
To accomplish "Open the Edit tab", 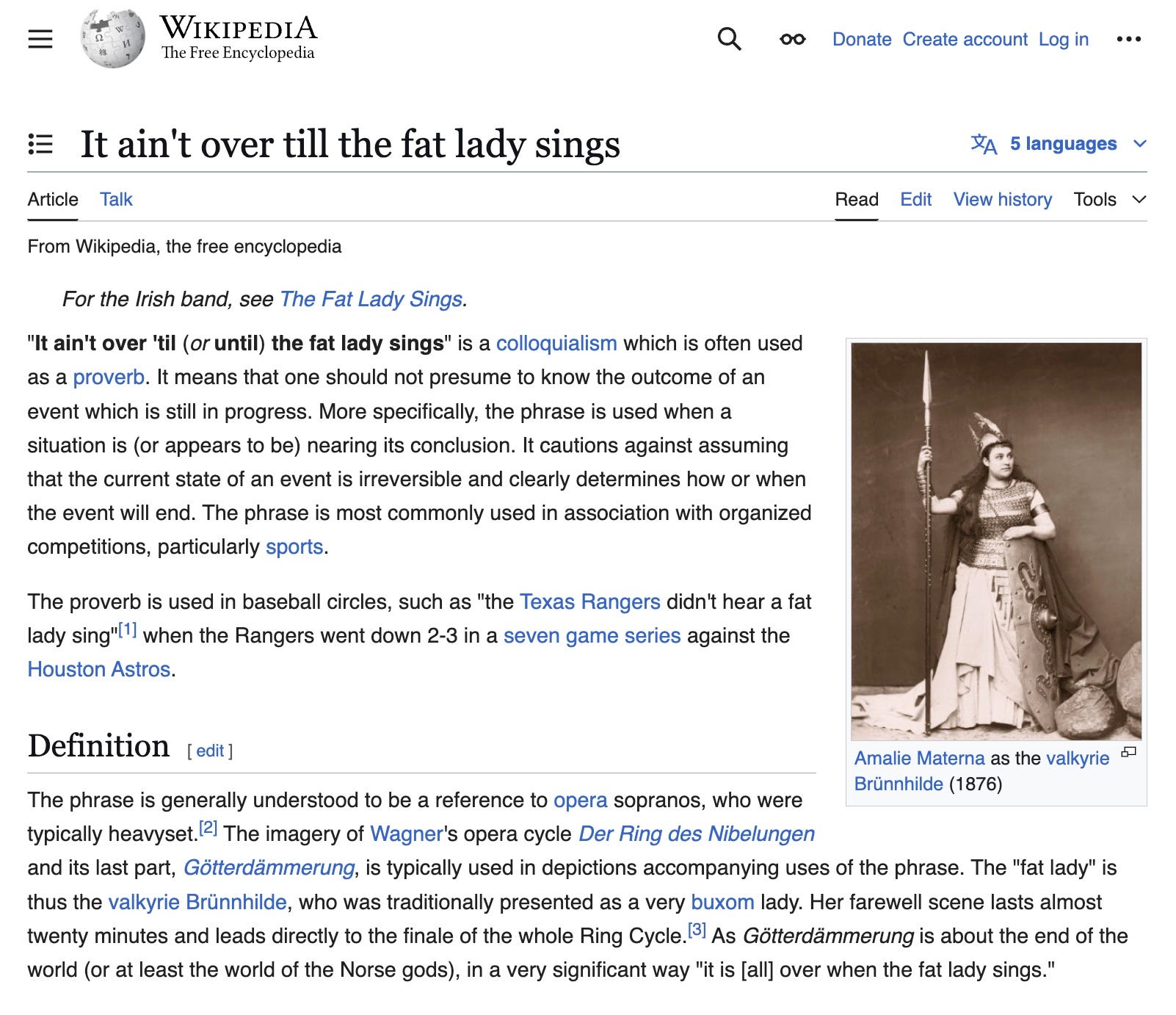I will 915,199.
